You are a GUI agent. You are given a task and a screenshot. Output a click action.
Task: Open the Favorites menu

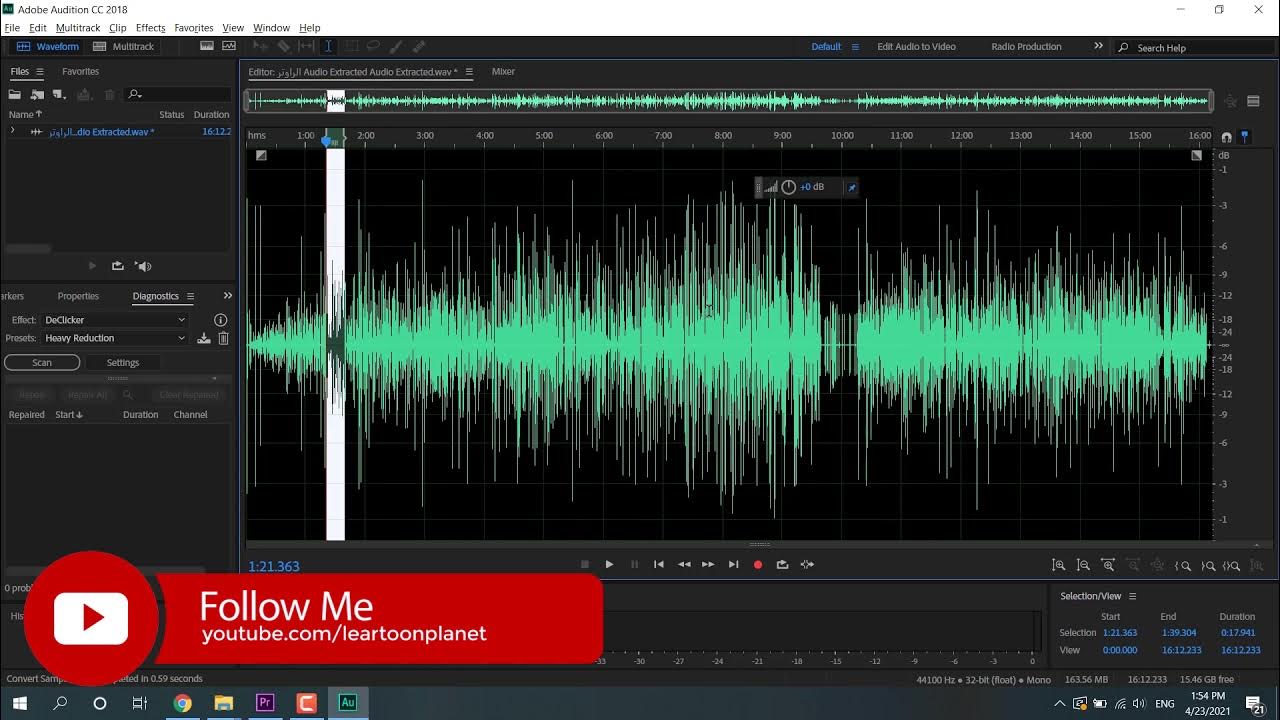(x=193, y=28)
